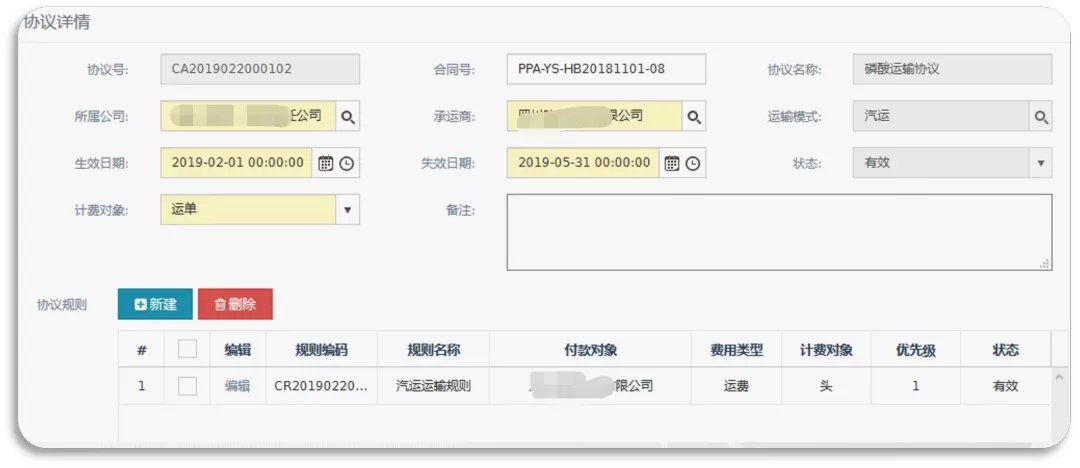Click search icon beside 承运商 field

pyautogui.click(x=693, y=117)
